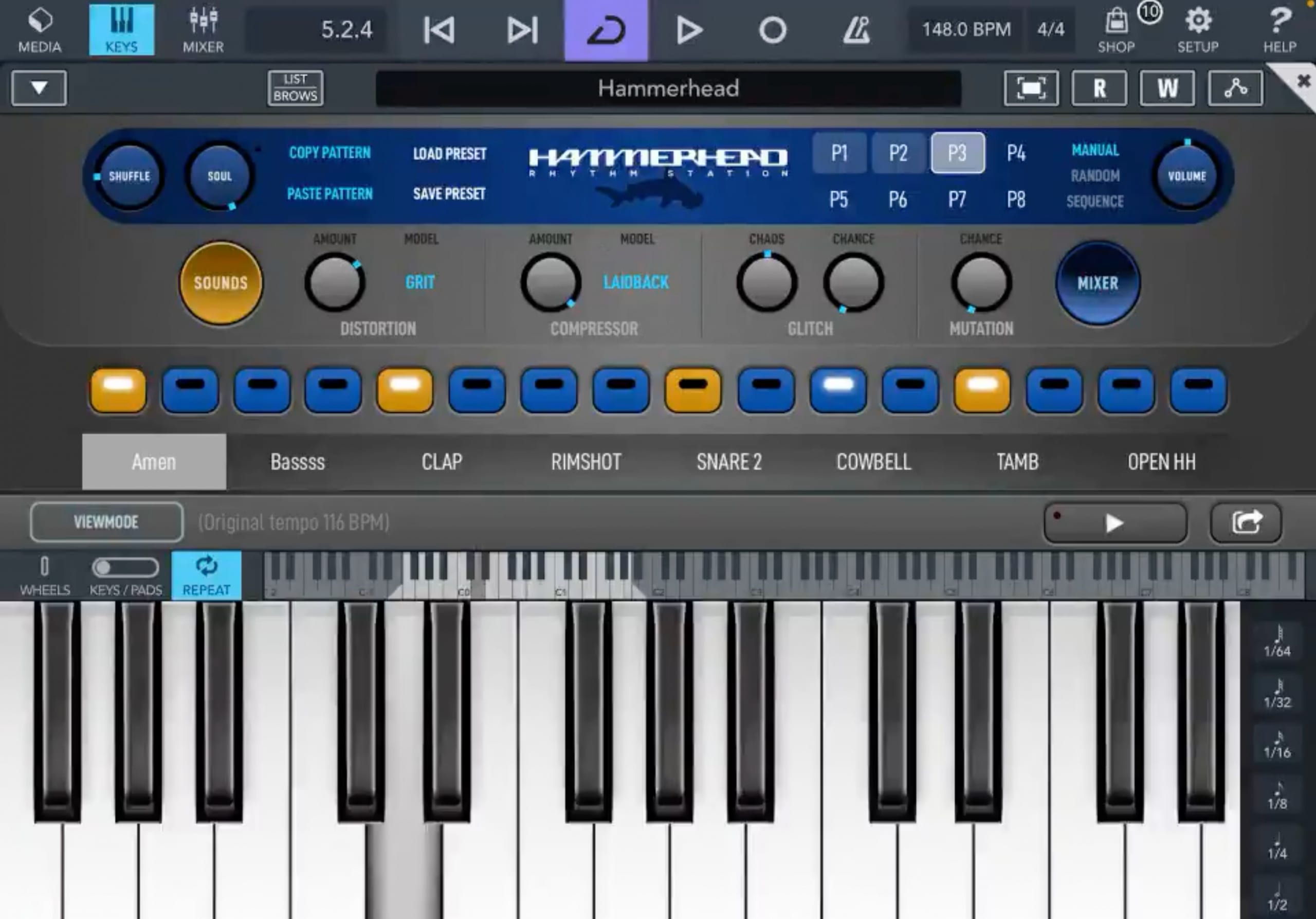Open the MEDIA browser
This screenshot has height=919, width=1316.
(x=40, y=30)
